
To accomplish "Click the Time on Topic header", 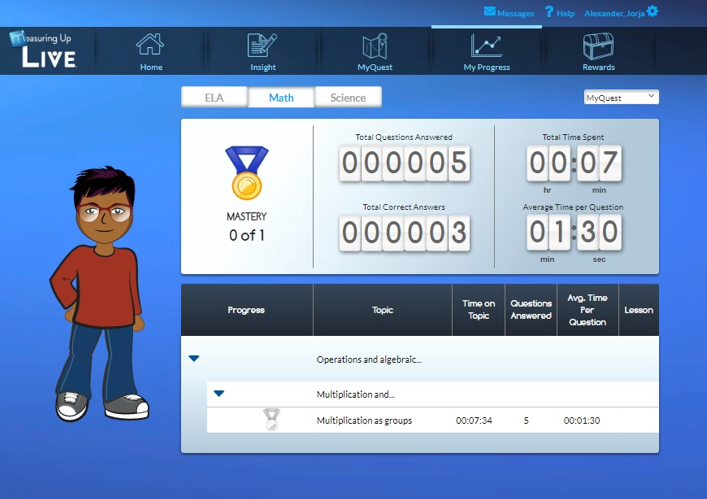I will [x=478, y=310].
